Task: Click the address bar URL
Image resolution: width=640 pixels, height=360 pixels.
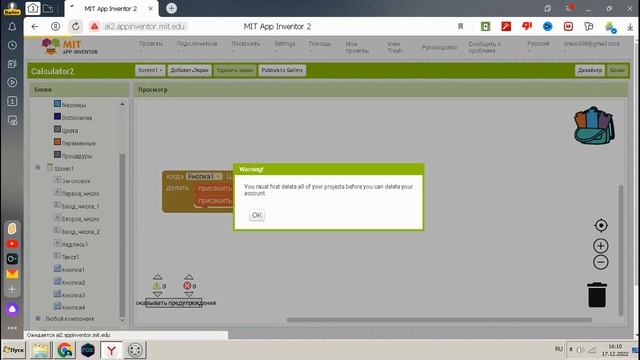Action: [144, 27]
